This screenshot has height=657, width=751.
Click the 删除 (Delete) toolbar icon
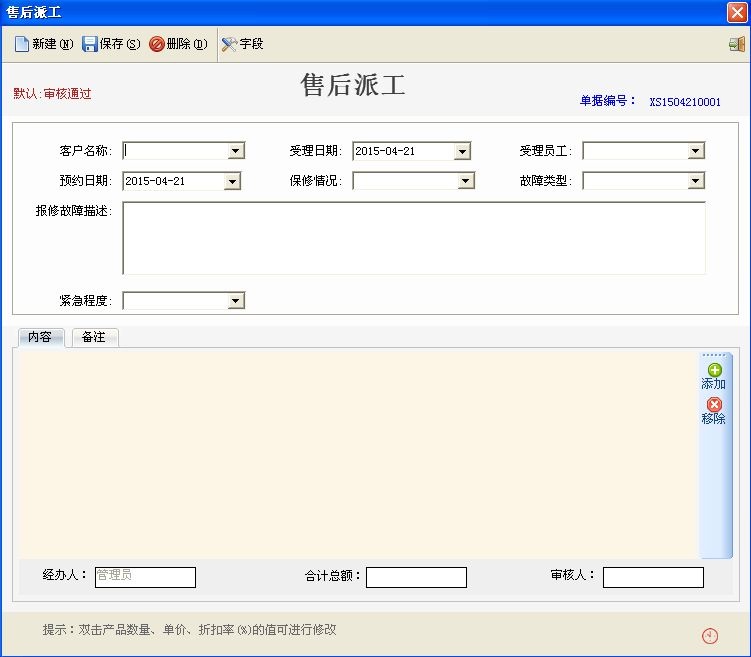pos(157,44)
